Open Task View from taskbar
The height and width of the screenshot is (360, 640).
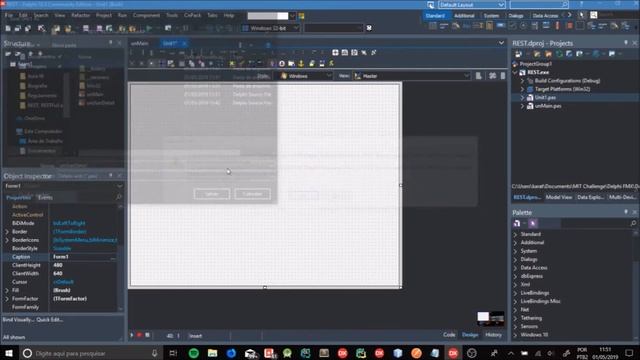pos(173,353)
